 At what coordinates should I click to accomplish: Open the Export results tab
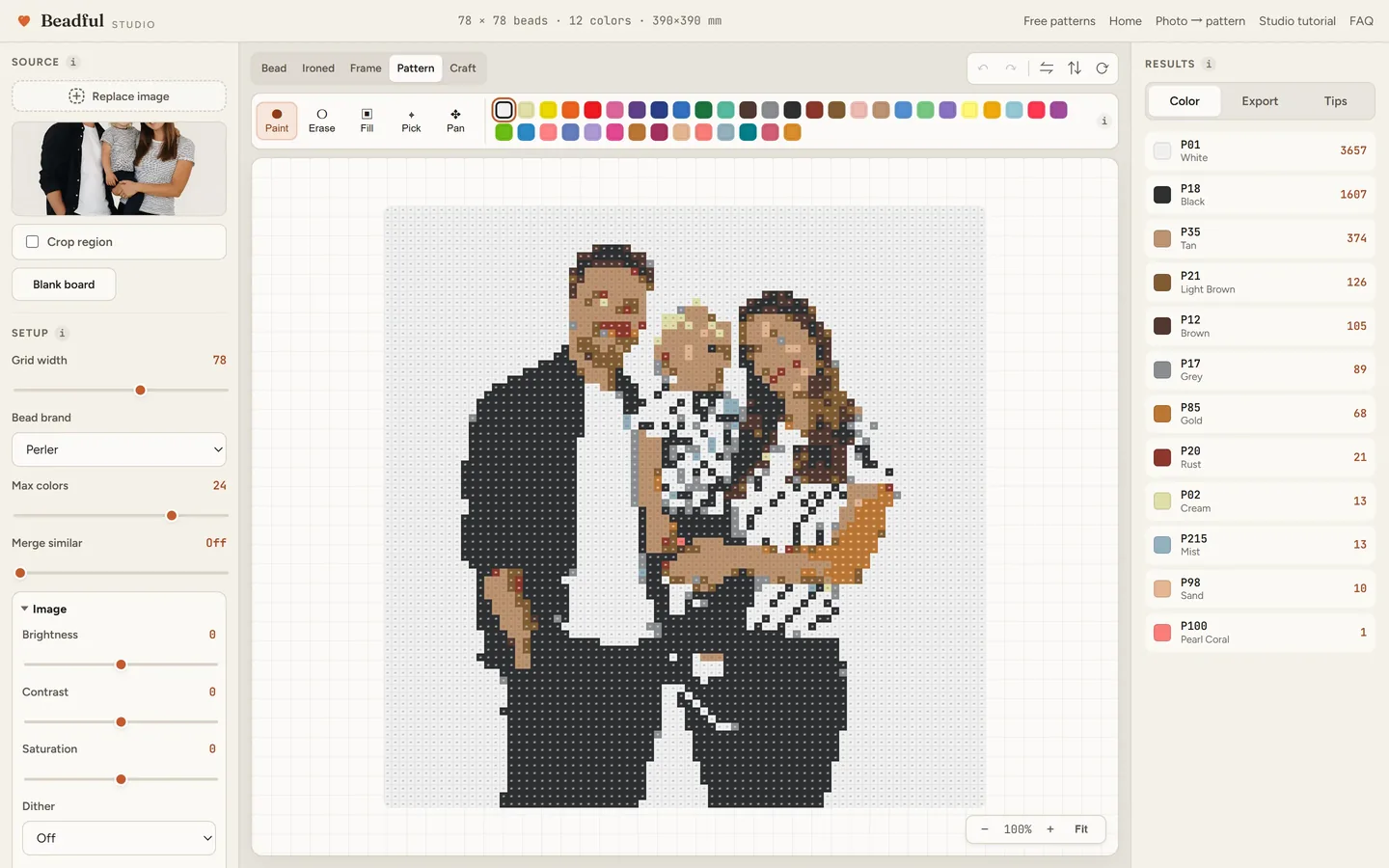(1260, 101)
